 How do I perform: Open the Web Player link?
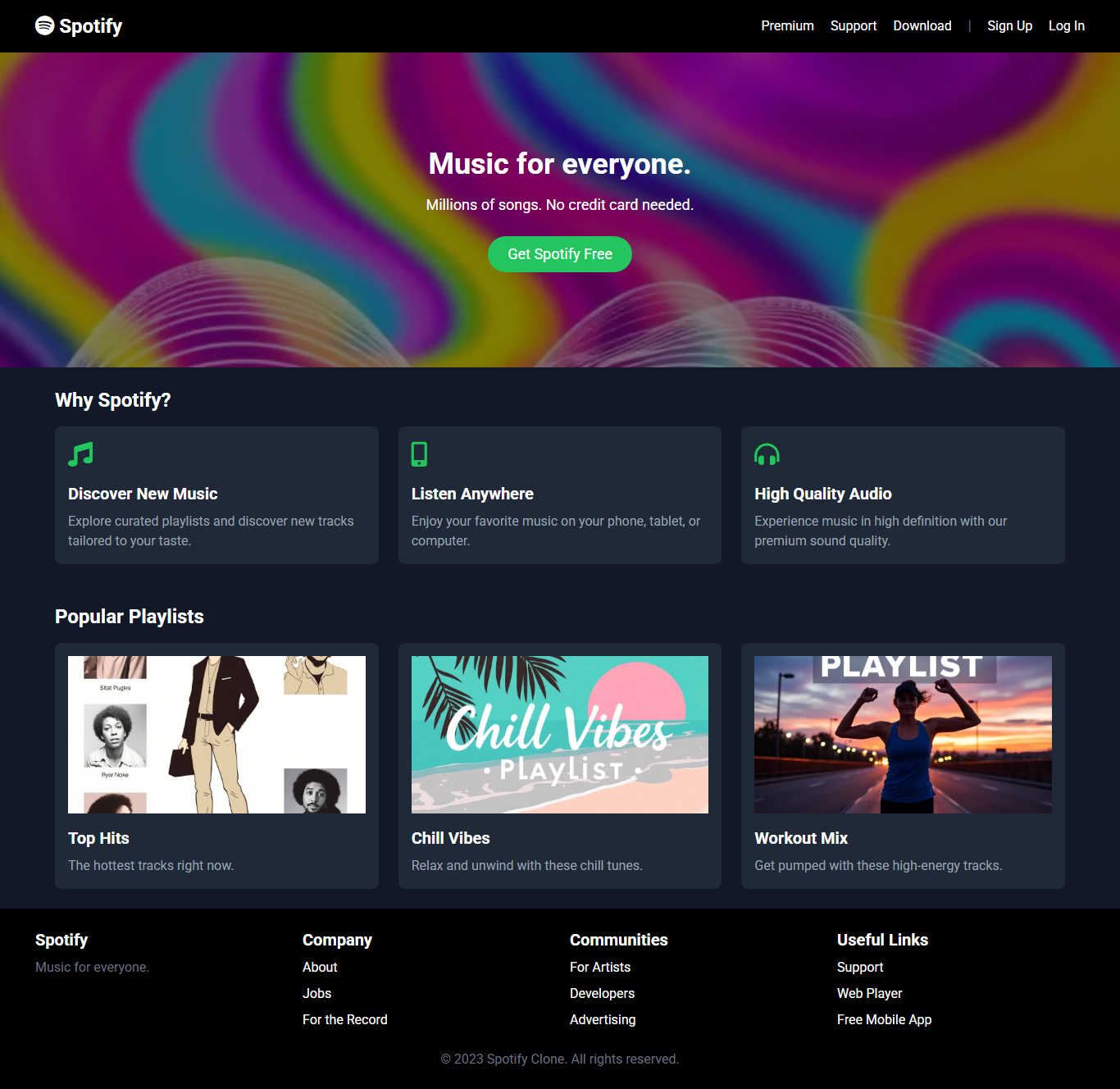coord(869,994)
